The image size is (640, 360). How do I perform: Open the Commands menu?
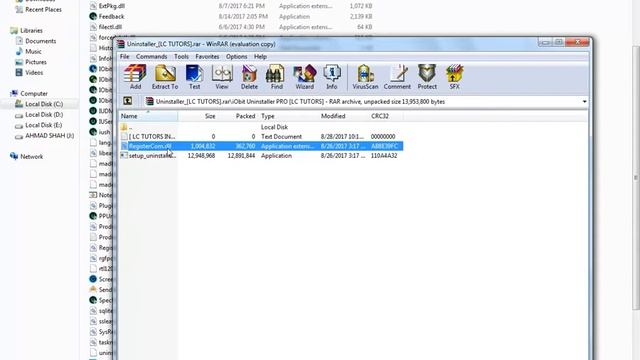[151, 57]
